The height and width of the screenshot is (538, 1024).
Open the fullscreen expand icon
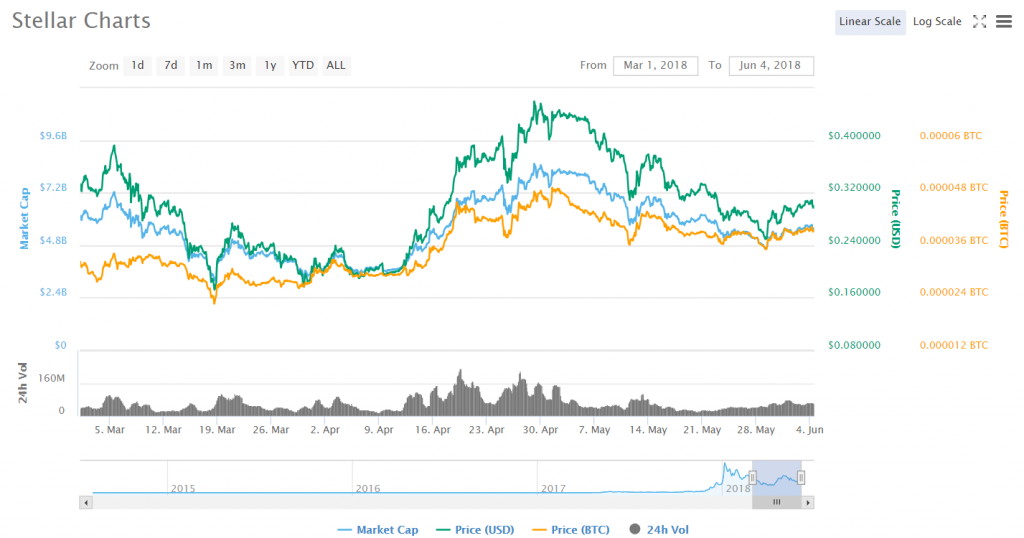(979, 22)
